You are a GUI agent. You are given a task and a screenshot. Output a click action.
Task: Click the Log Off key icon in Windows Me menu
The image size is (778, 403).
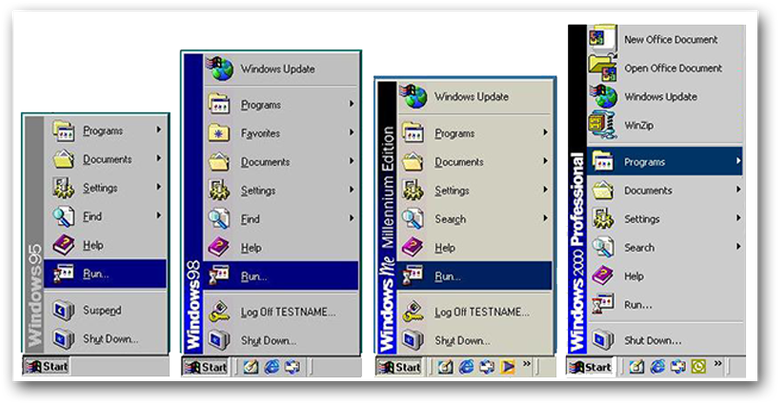(x=413, y=312)
